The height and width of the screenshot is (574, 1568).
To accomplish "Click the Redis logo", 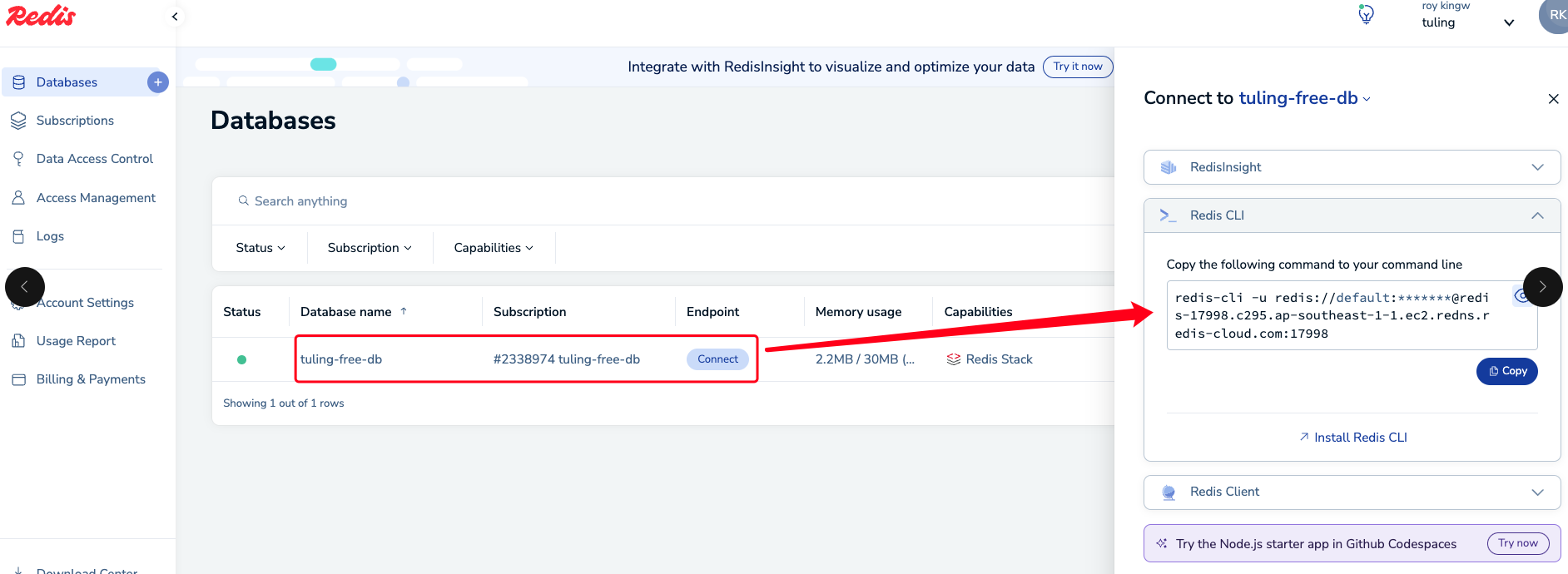I will (41, 16).
